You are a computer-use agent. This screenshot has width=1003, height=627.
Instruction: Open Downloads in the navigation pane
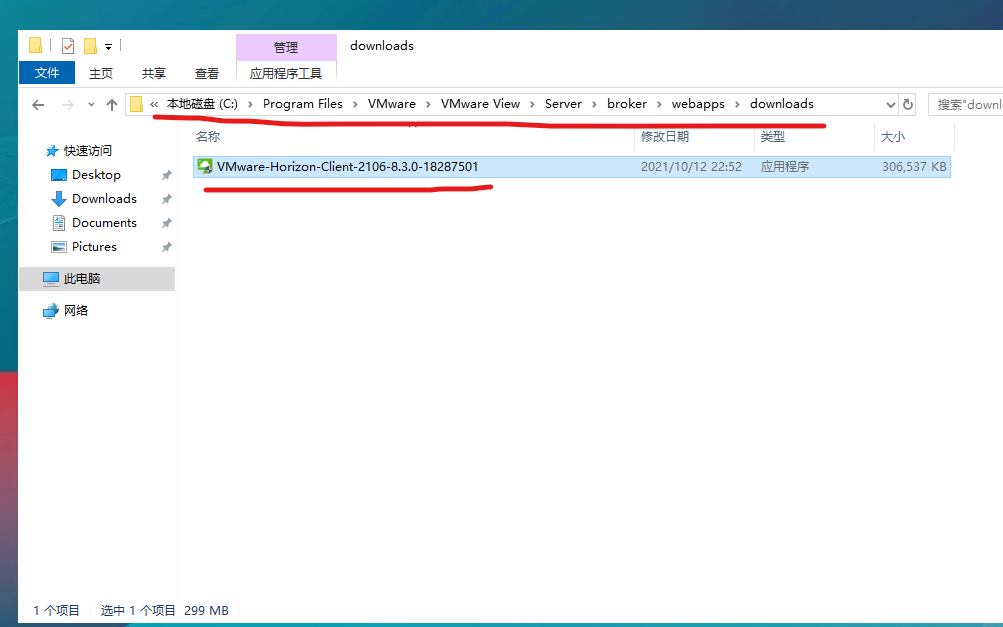104,199
